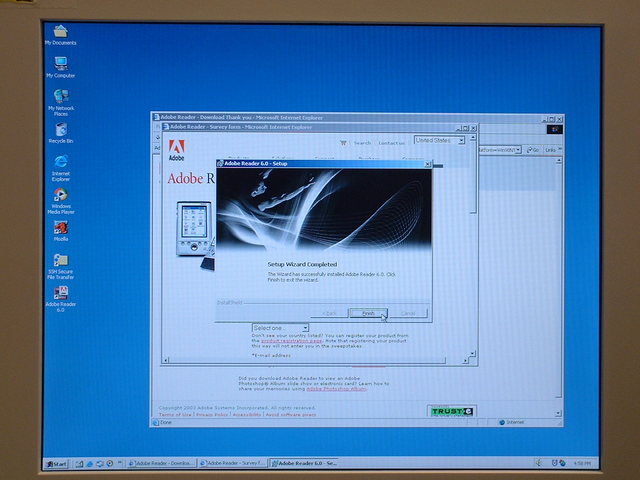640x480 pixels.
Task: Expand the United States country dropdown
Action: 461,141
